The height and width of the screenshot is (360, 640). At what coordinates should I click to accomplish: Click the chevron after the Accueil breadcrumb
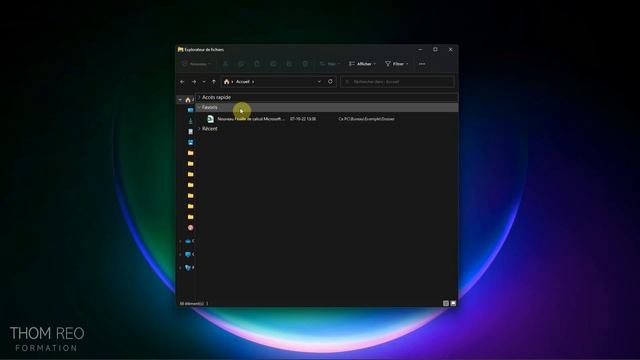coord(253,82)
